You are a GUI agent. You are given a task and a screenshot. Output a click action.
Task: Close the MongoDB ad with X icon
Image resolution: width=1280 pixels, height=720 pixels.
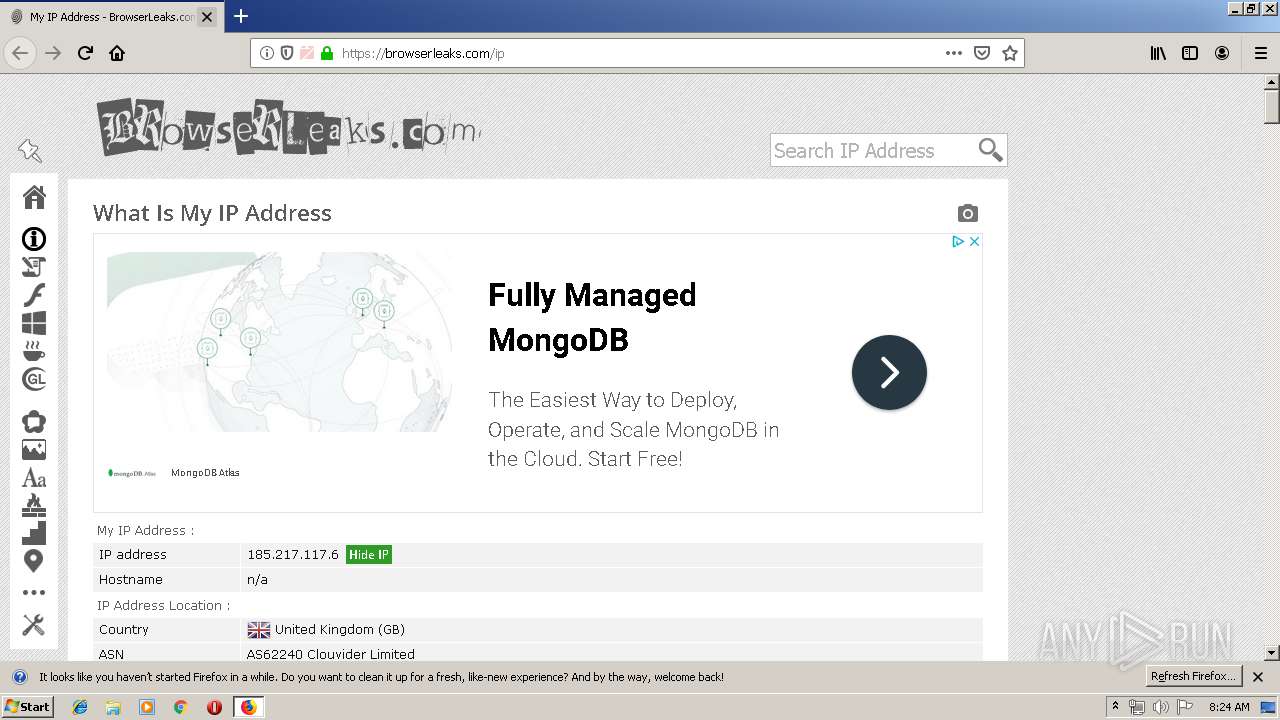974,242
